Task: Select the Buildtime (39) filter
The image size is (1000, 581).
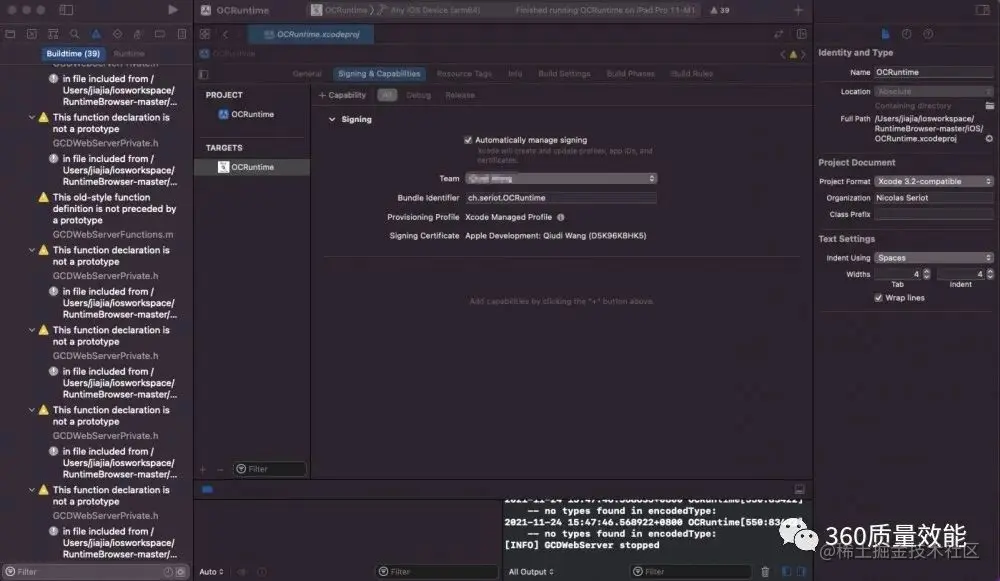Action: (x=73, y=54)
